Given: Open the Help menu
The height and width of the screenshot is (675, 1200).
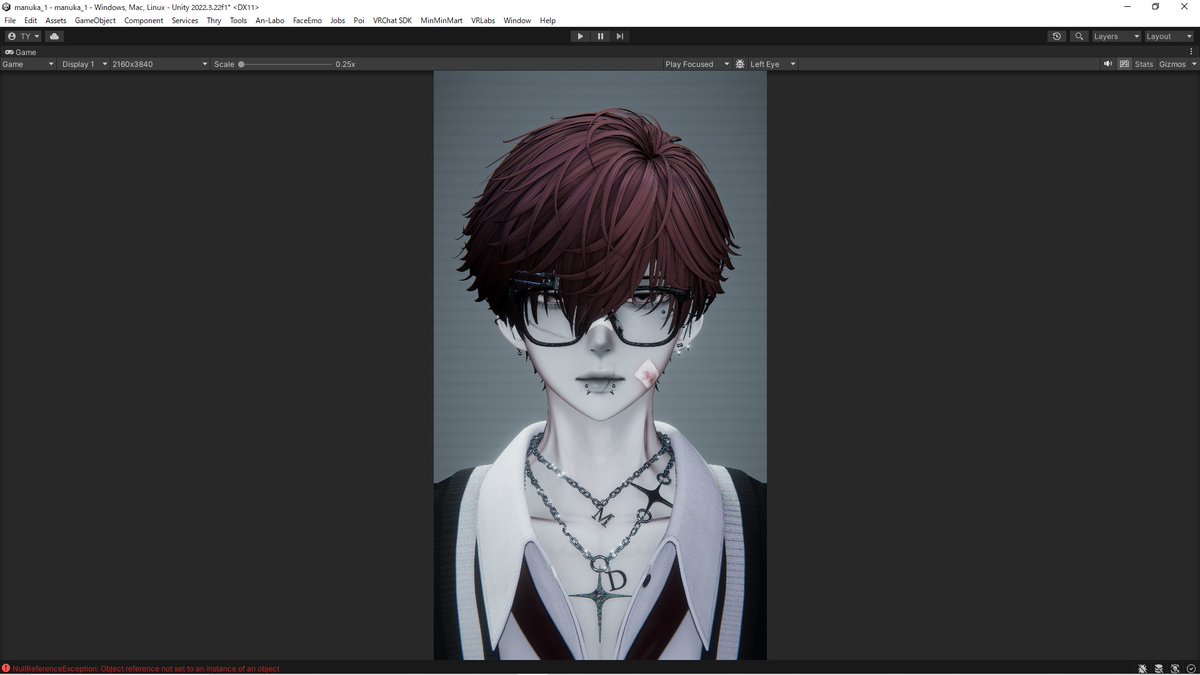Looking at the screenshot, I should coord(547,20).
